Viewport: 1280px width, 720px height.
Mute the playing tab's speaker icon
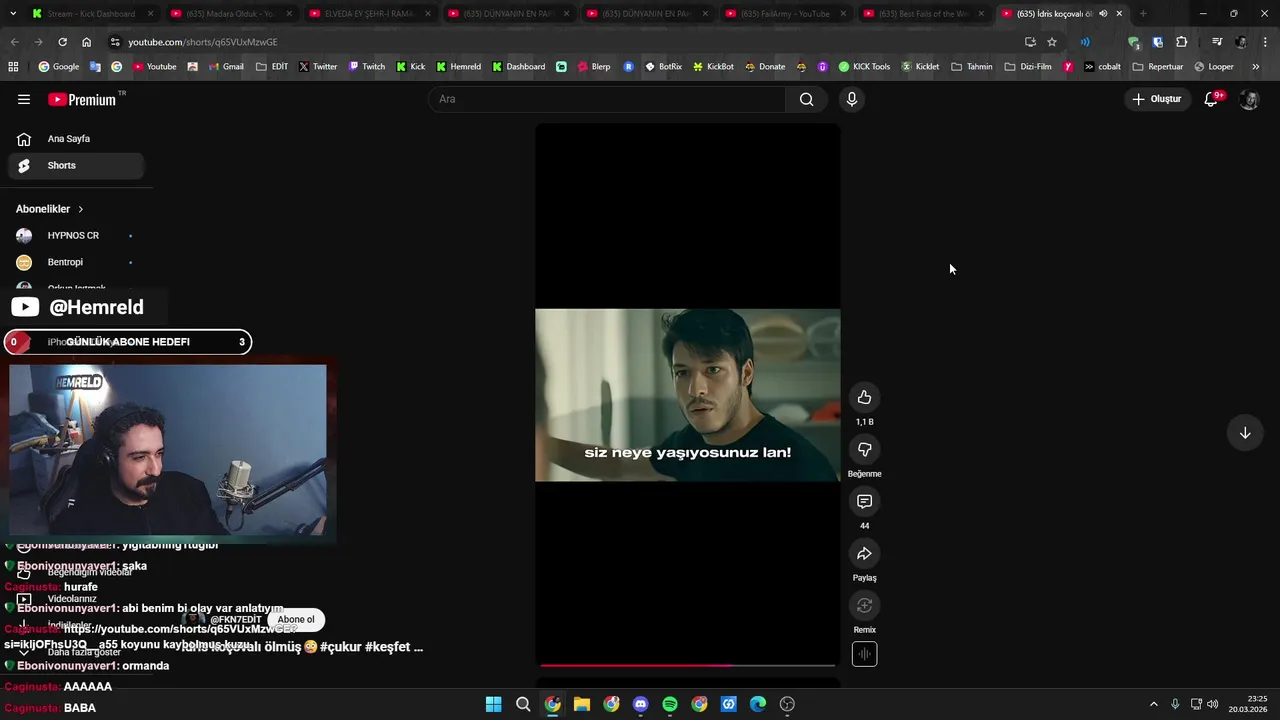pos(1103,14)
